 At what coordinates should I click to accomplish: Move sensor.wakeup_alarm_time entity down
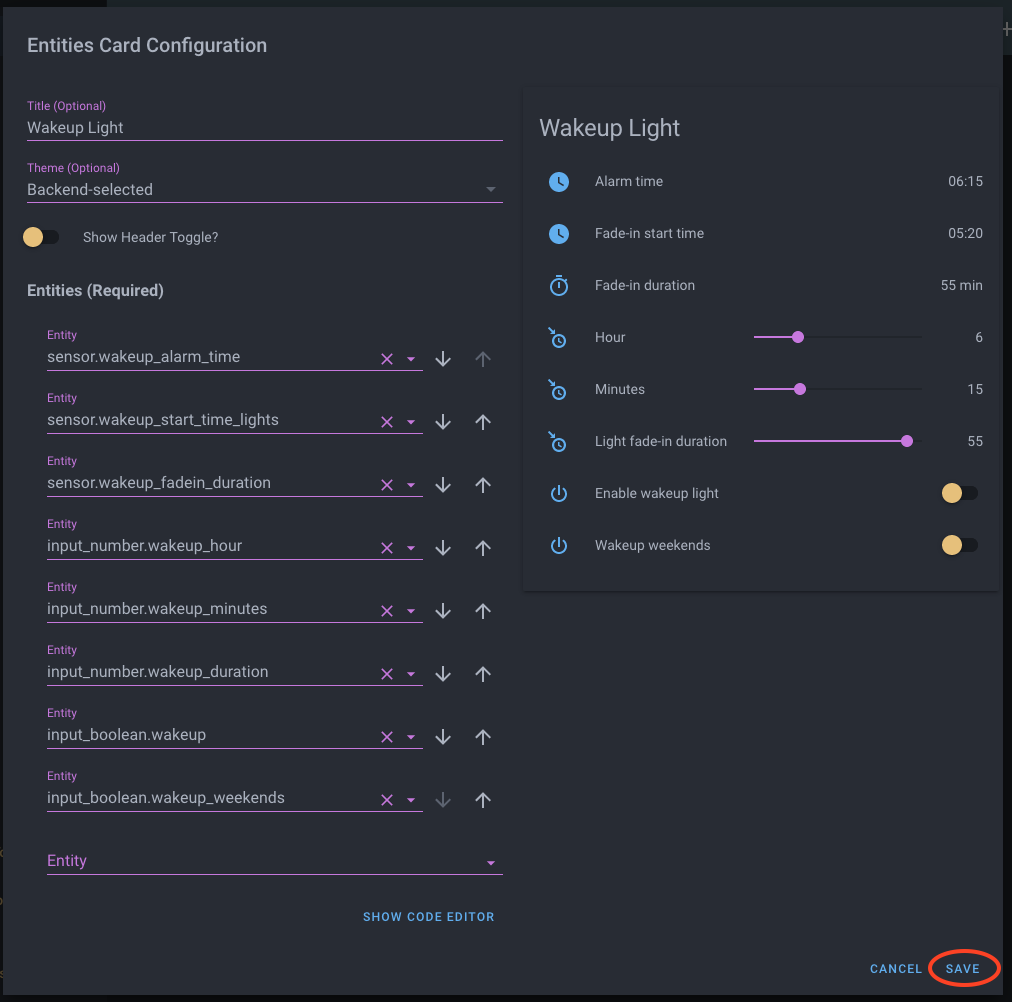444,359
